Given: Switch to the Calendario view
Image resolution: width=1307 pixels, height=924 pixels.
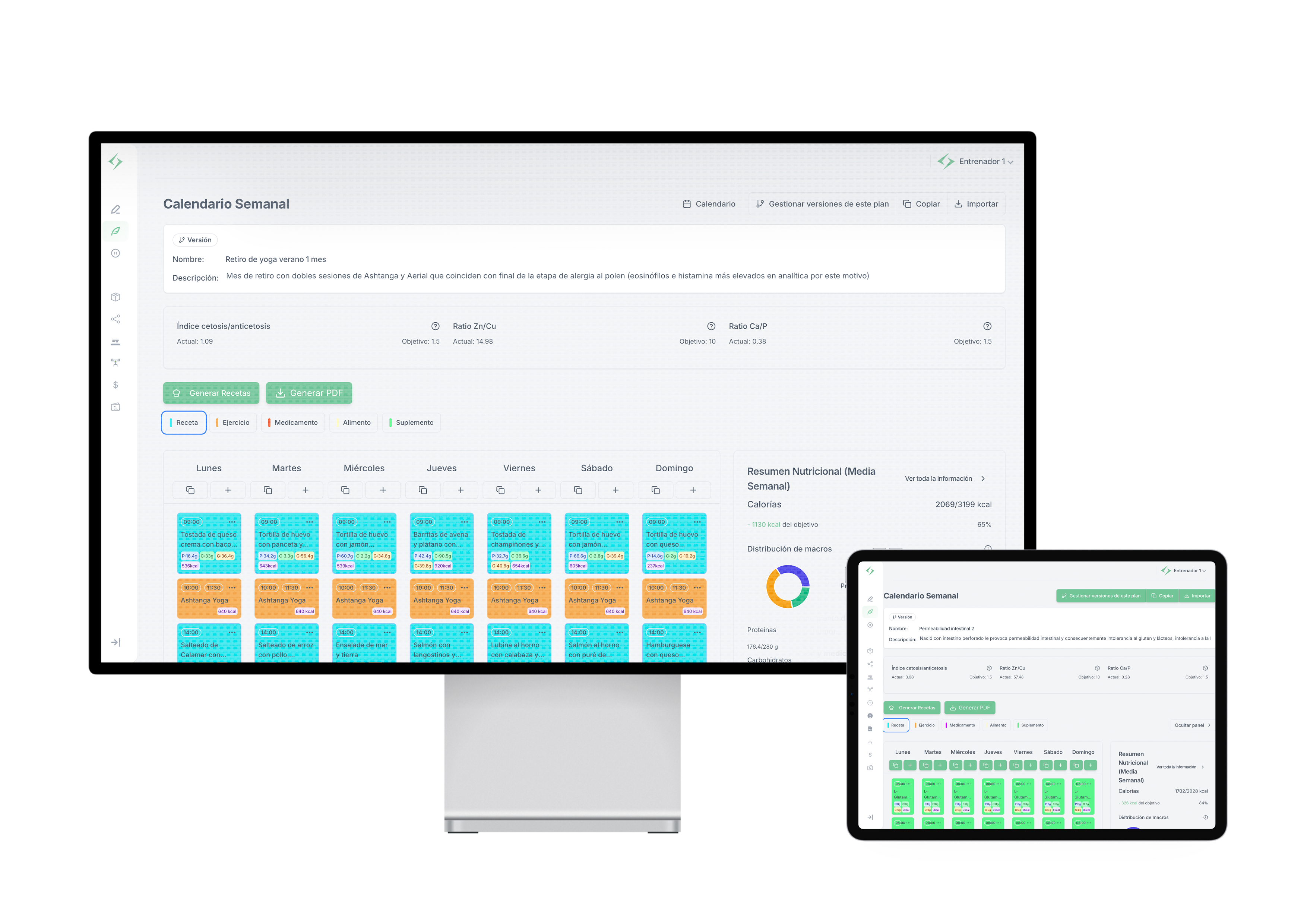Looking at the screenshot, I should click(709, 204).
